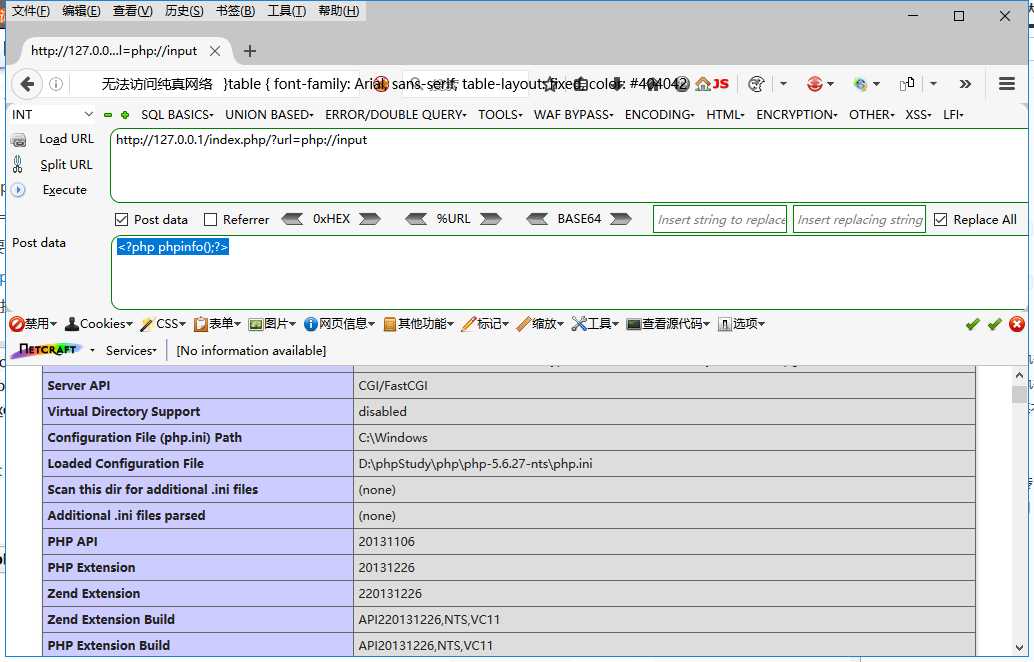The image size is (1034, 662).
Task: Click the first green checkmark icon
Action: click(973, 324)
